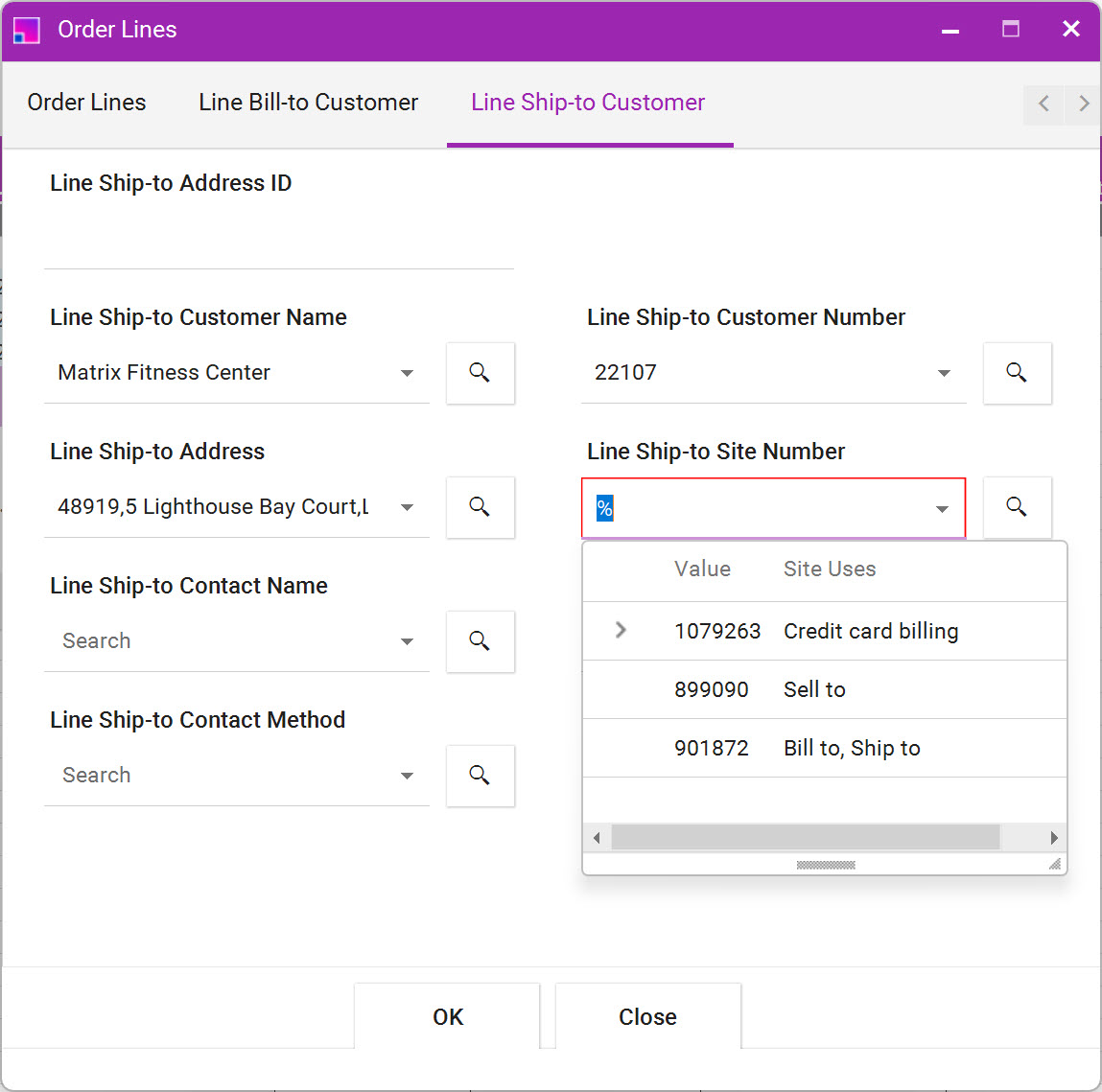Screen dimensions: 1102x1092
Task: Click the dropdown list horizontal scrollbar
Action: click(x=805, y=837)
